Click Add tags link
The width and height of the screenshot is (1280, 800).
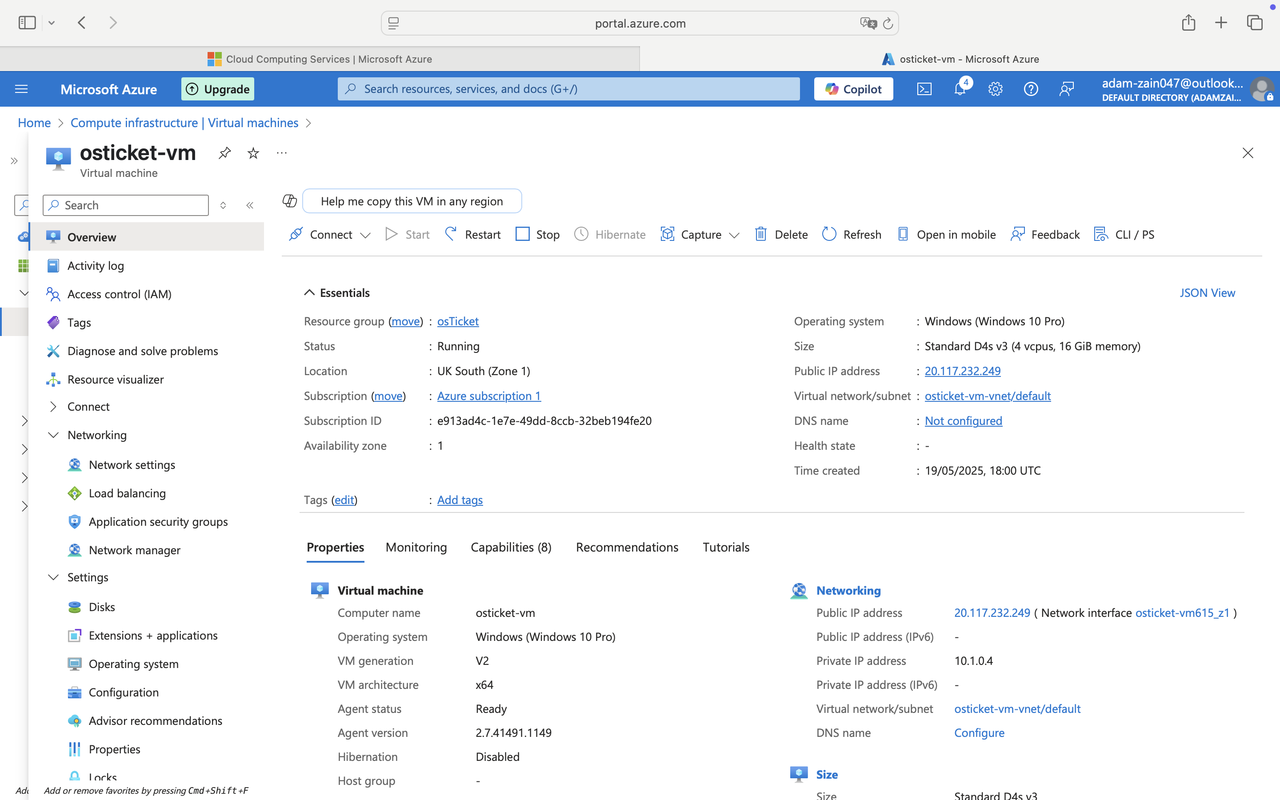point(460,500)
